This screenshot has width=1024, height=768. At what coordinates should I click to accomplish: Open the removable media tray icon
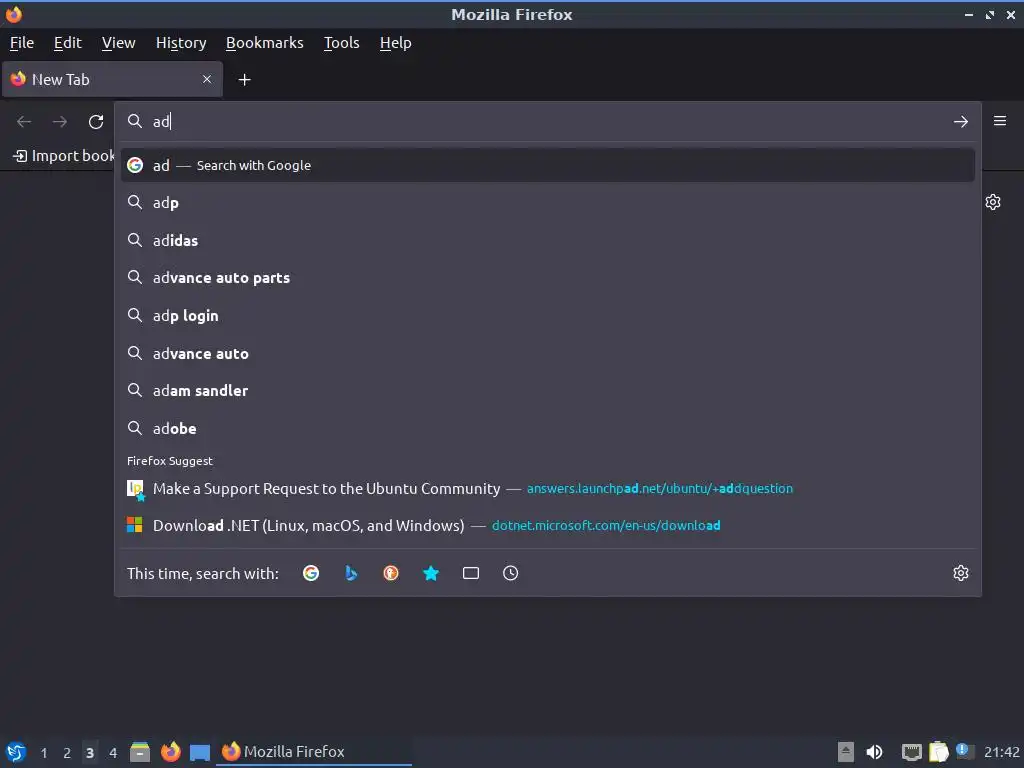tap(846, 752)
